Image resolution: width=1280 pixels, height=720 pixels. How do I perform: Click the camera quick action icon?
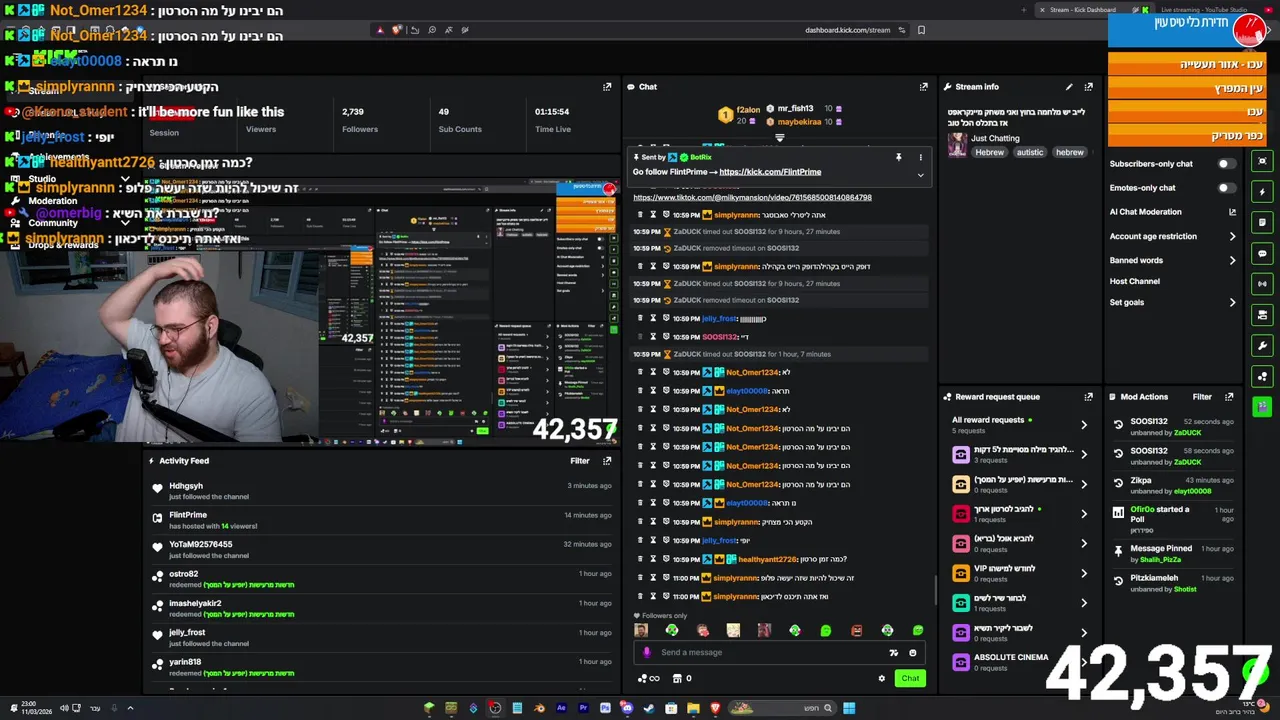pyautogui.click(x=1262, y=314)
